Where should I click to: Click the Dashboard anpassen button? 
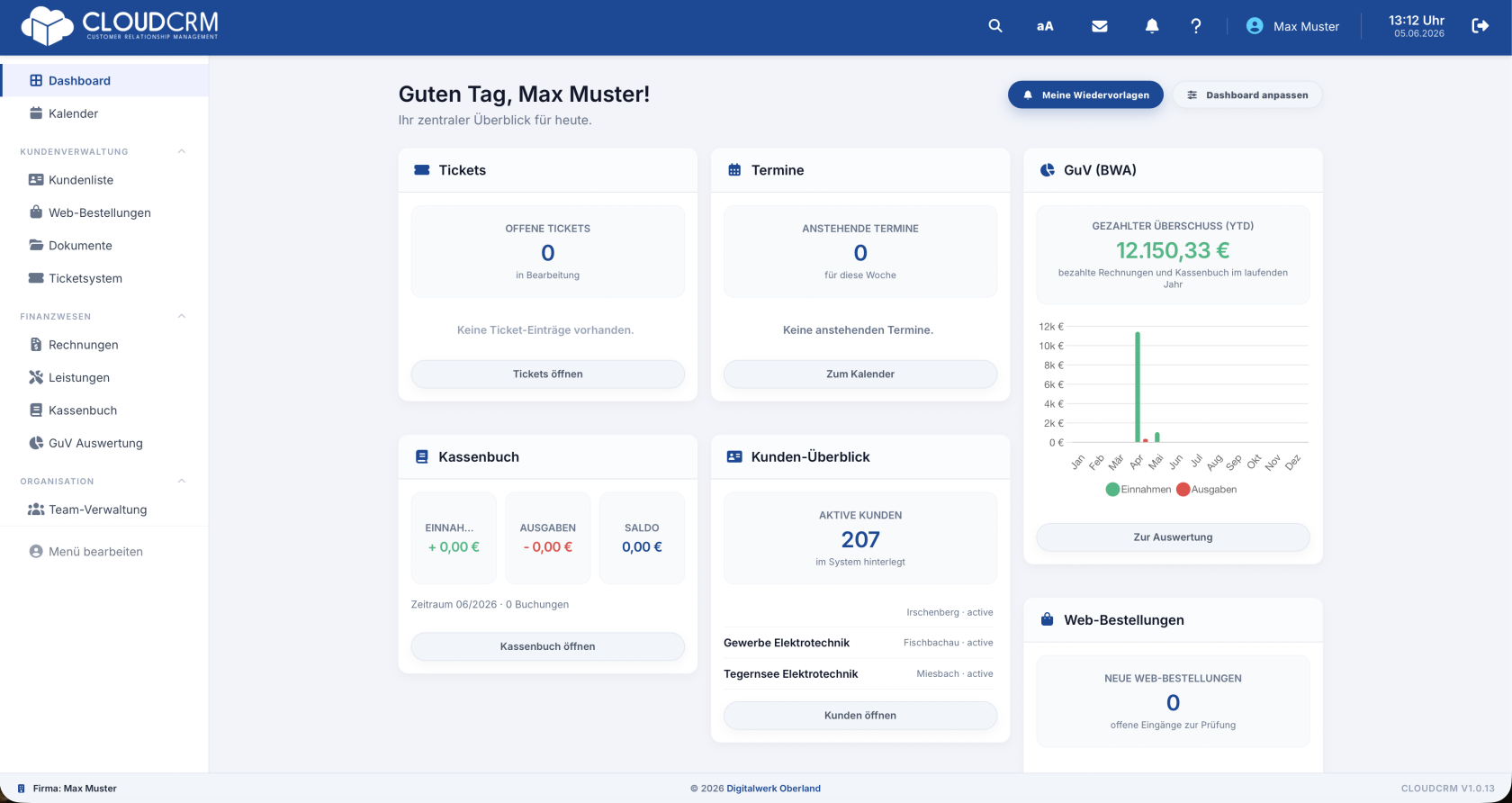[1247, 95]
